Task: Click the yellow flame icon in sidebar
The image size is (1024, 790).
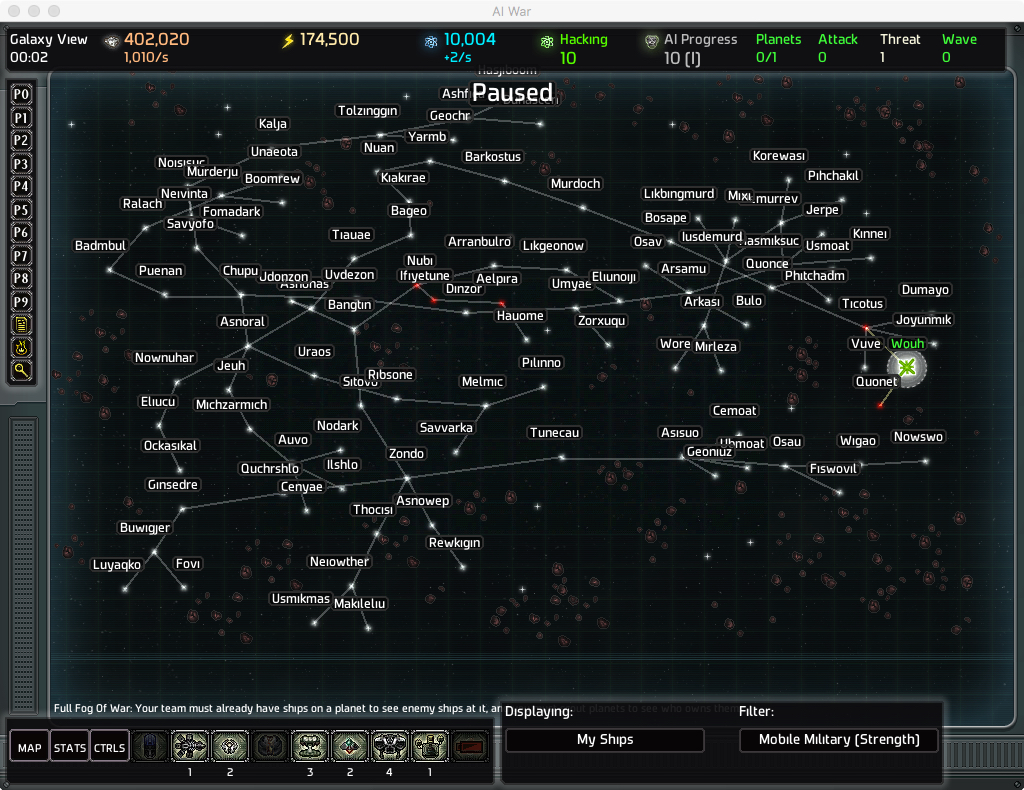Action: point(21,347)
